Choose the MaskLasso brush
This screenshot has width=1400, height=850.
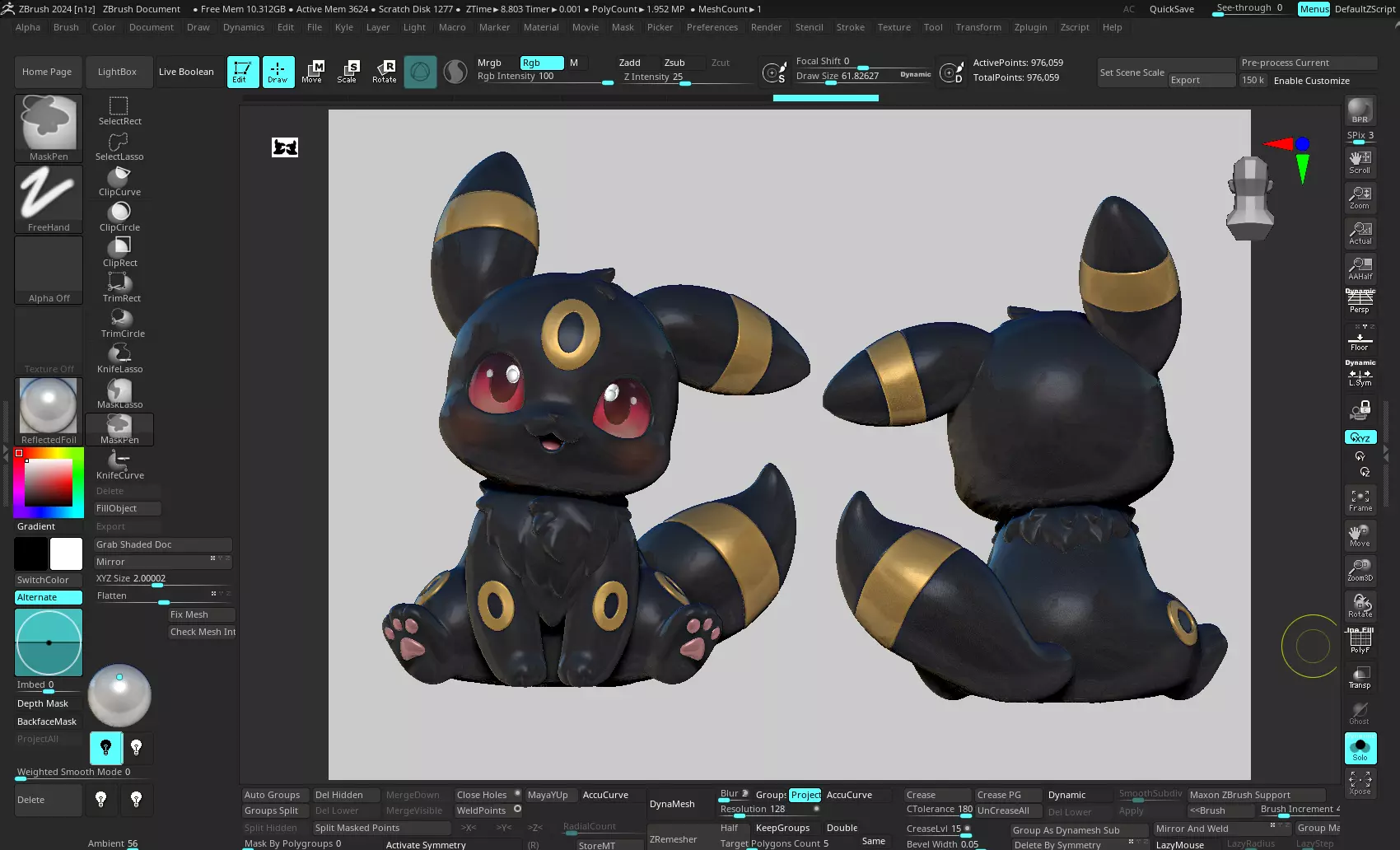[119, 394]
